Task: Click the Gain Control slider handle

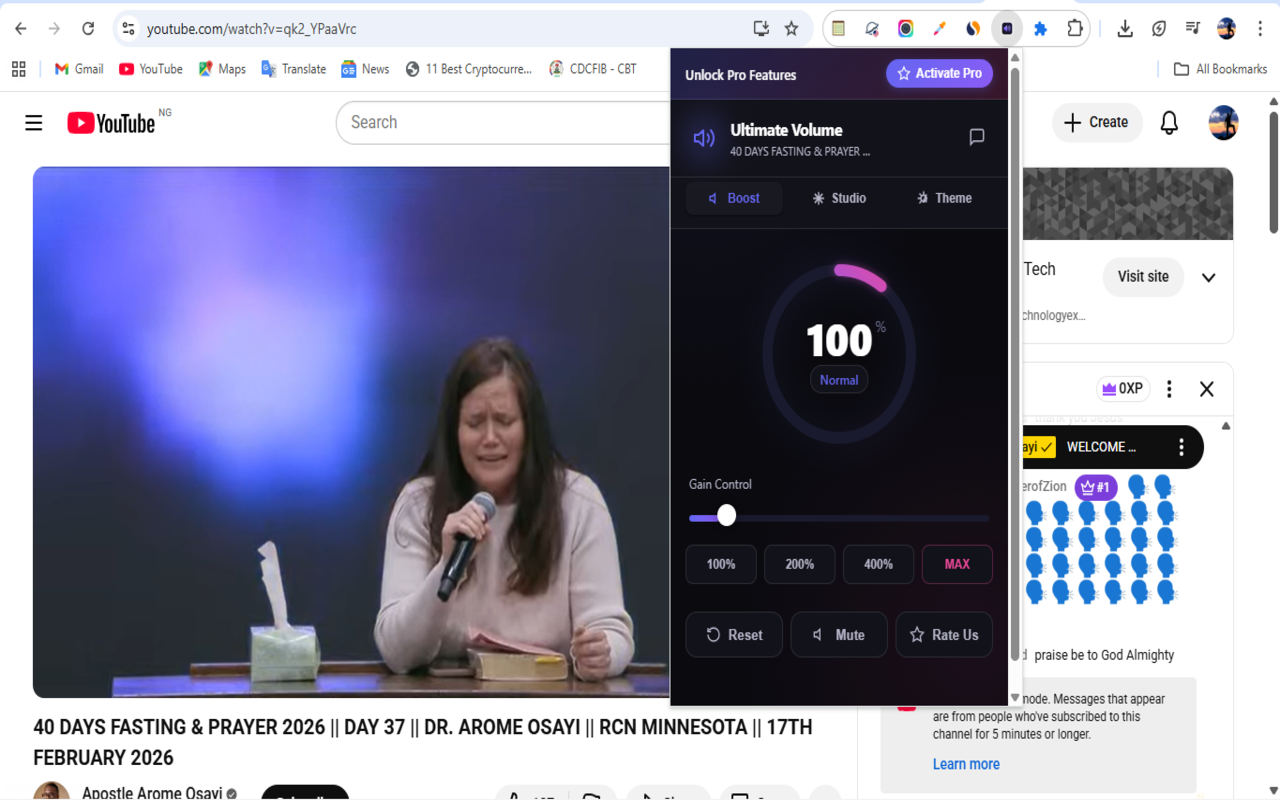Action: pos(727,515)
